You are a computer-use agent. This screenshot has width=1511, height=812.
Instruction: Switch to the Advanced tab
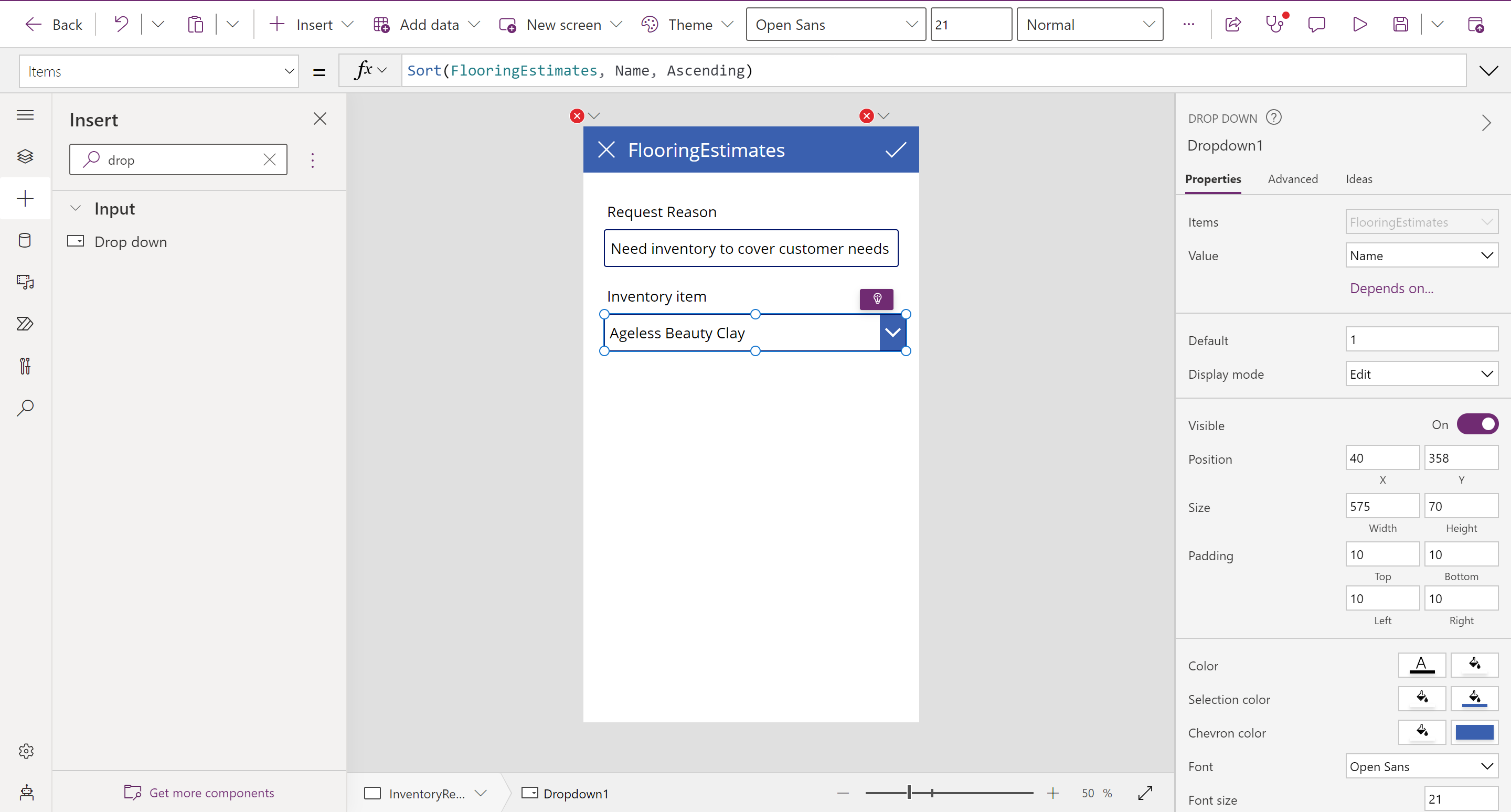[x=1292, y=179]
